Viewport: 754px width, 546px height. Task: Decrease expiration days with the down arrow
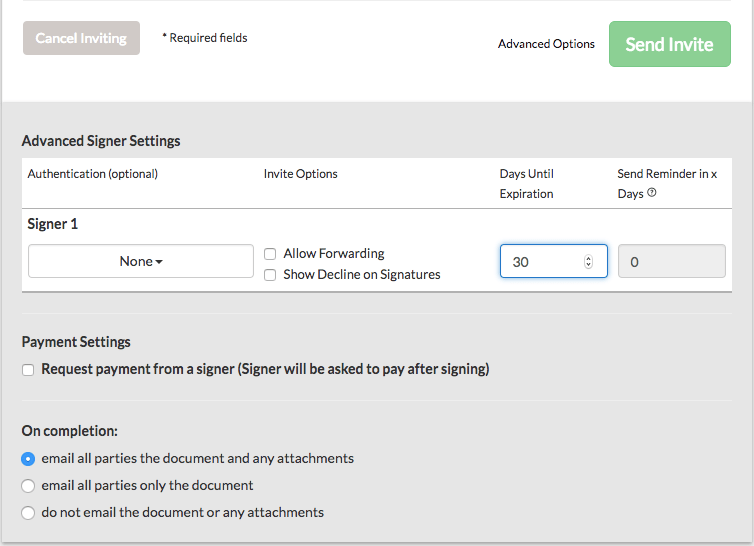click(588, 266)
